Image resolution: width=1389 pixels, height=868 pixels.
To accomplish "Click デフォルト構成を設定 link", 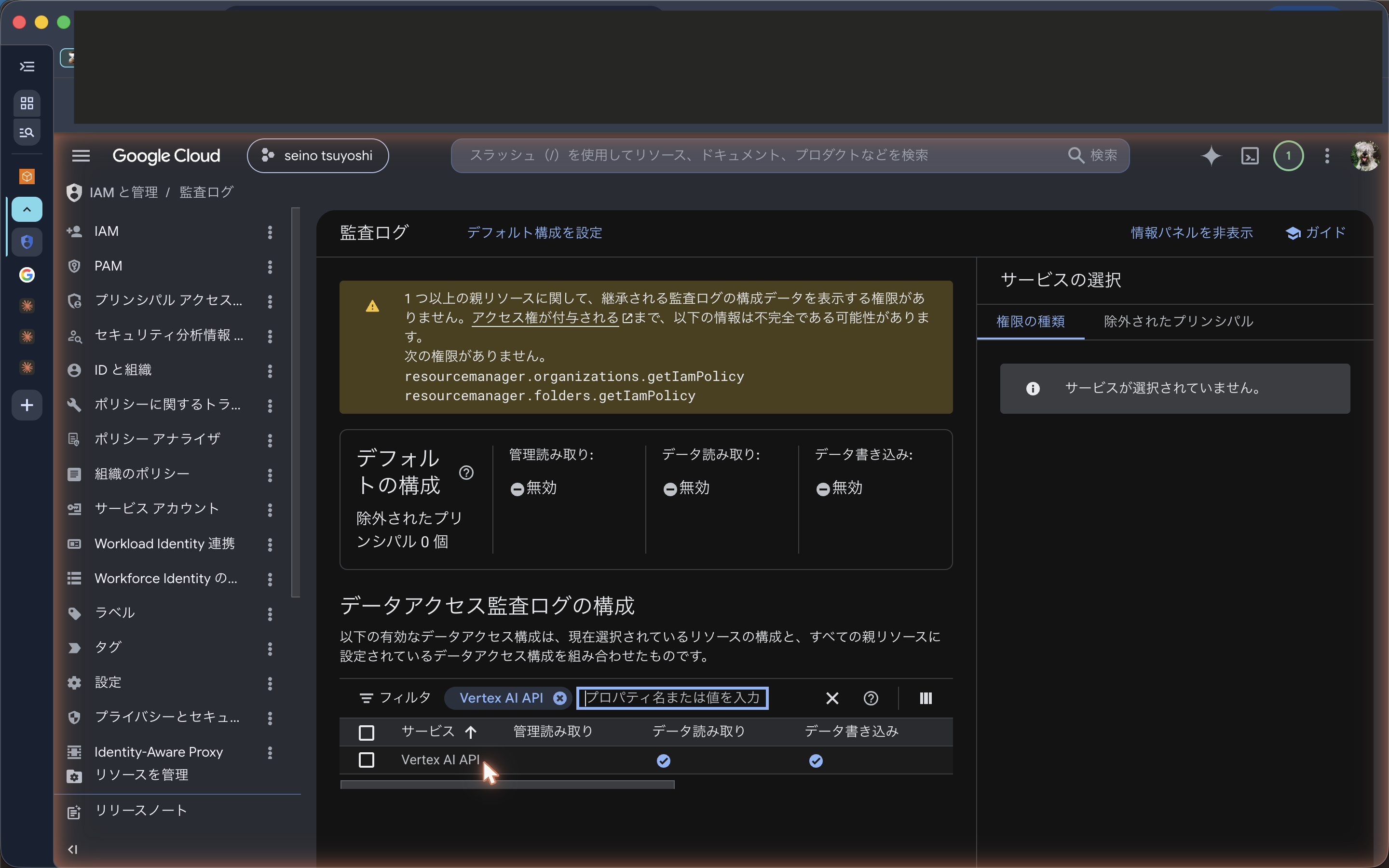I will (x=534, y=232).
